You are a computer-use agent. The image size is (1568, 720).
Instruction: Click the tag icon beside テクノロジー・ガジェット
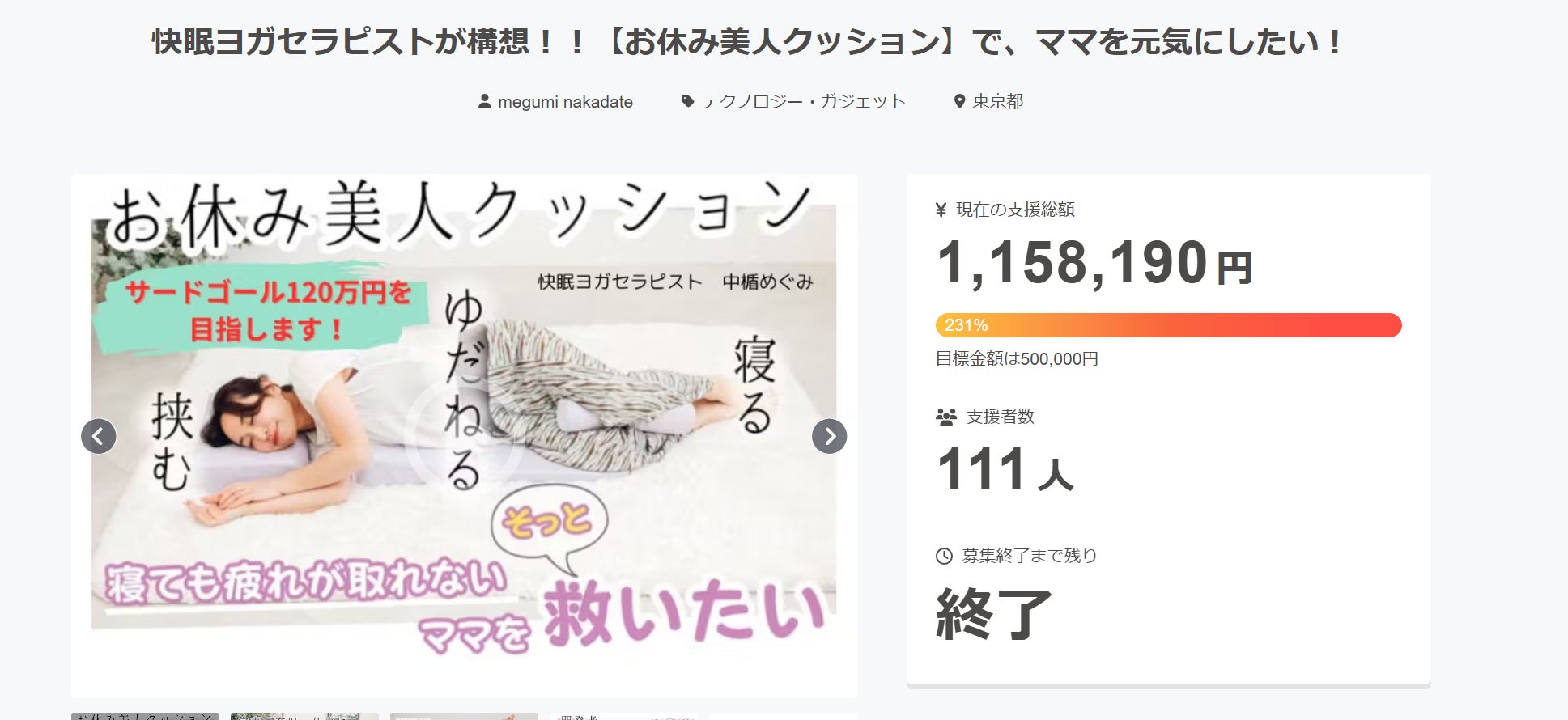pos(687,101)
